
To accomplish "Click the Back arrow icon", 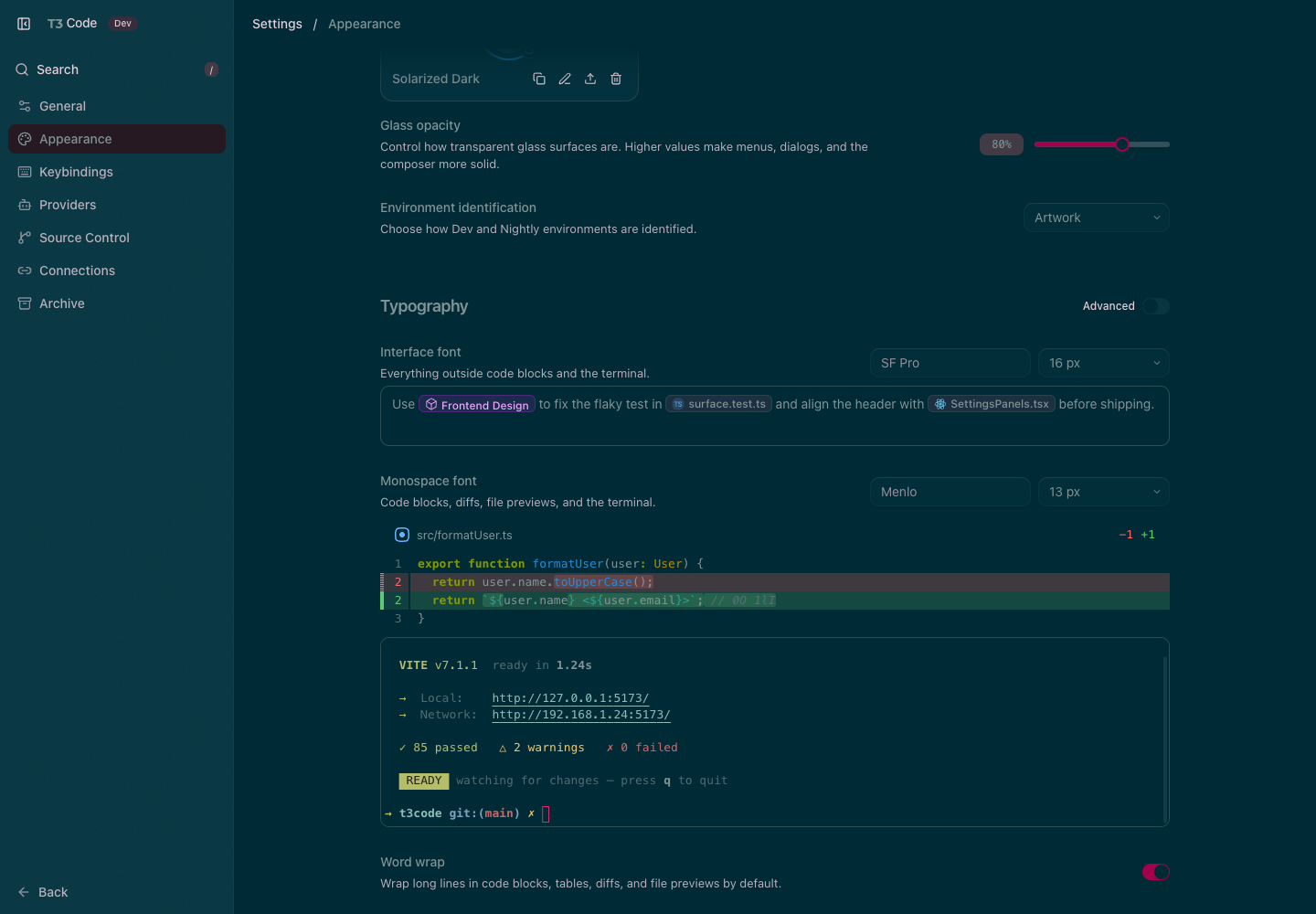I will tap(24, 892).
